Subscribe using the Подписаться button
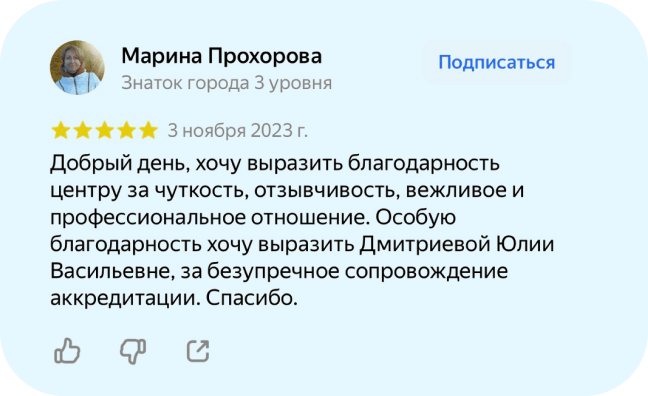648x396 pixels. [x=496, y=62]
